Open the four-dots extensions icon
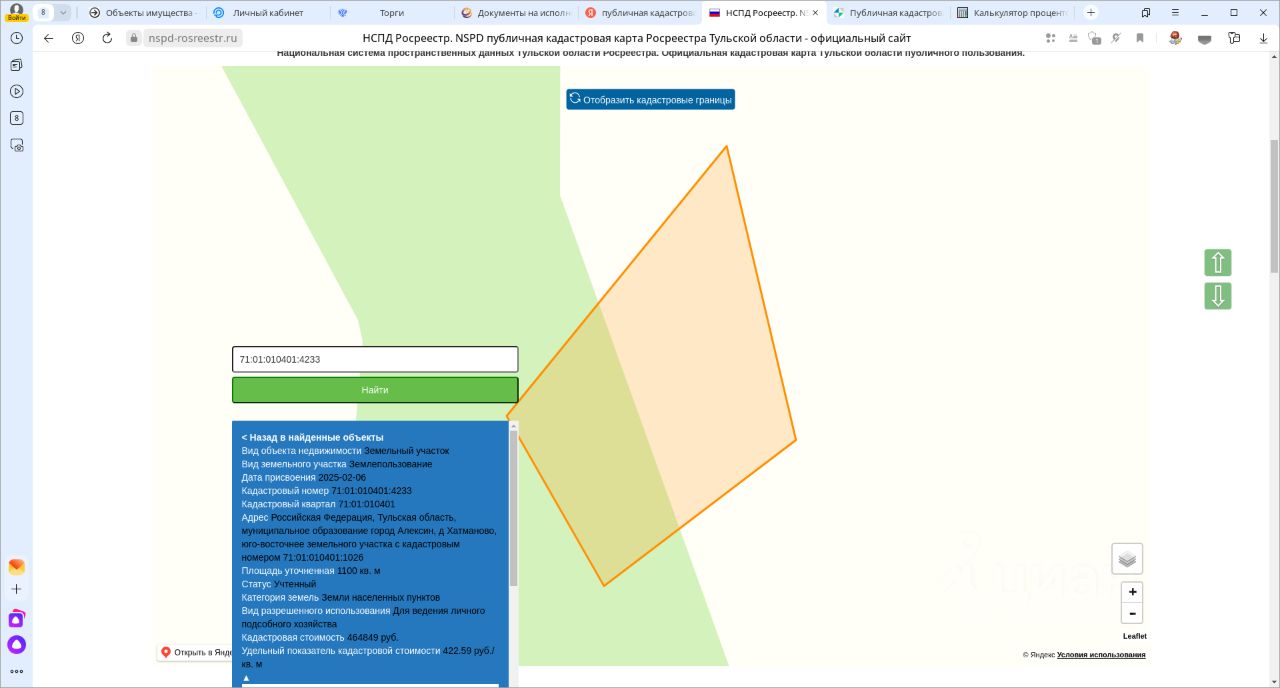This screenshot has width=1280, height=688. click(1050, 38)
